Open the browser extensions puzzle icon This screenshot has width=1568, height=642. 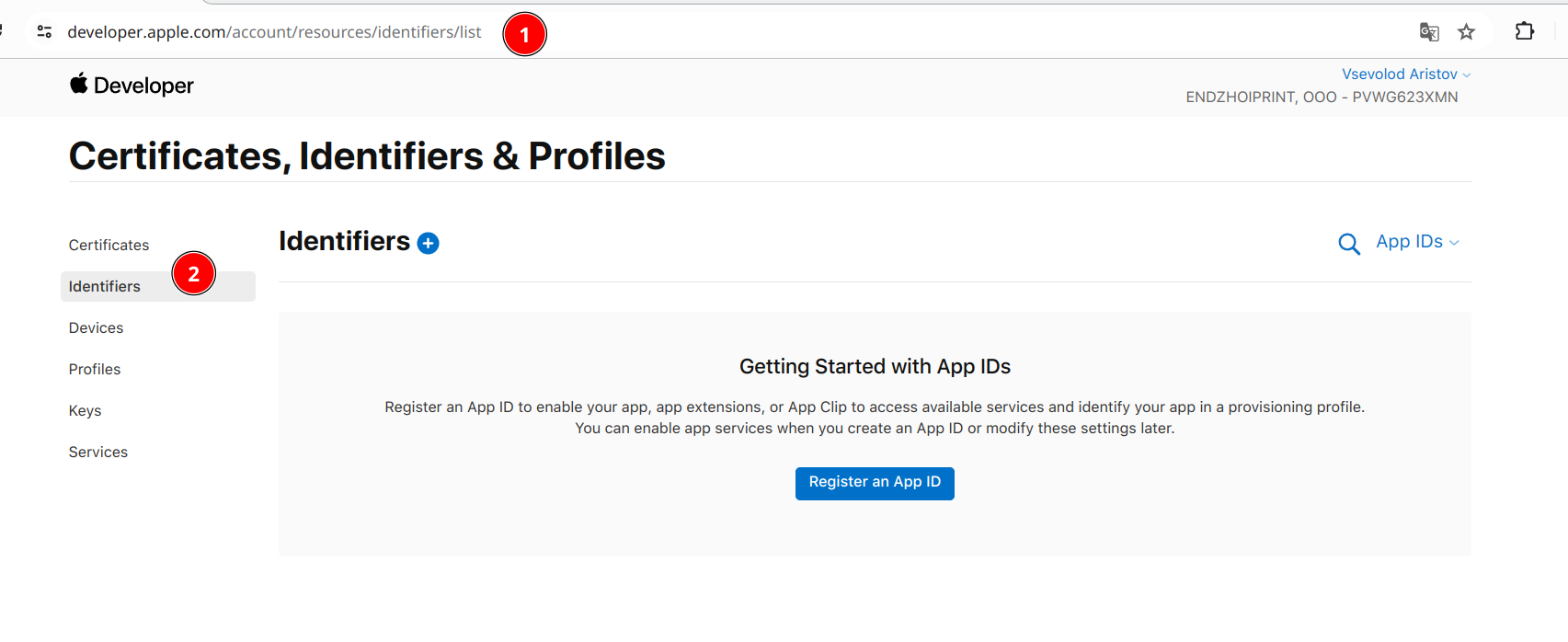[x=1524, y=31]
